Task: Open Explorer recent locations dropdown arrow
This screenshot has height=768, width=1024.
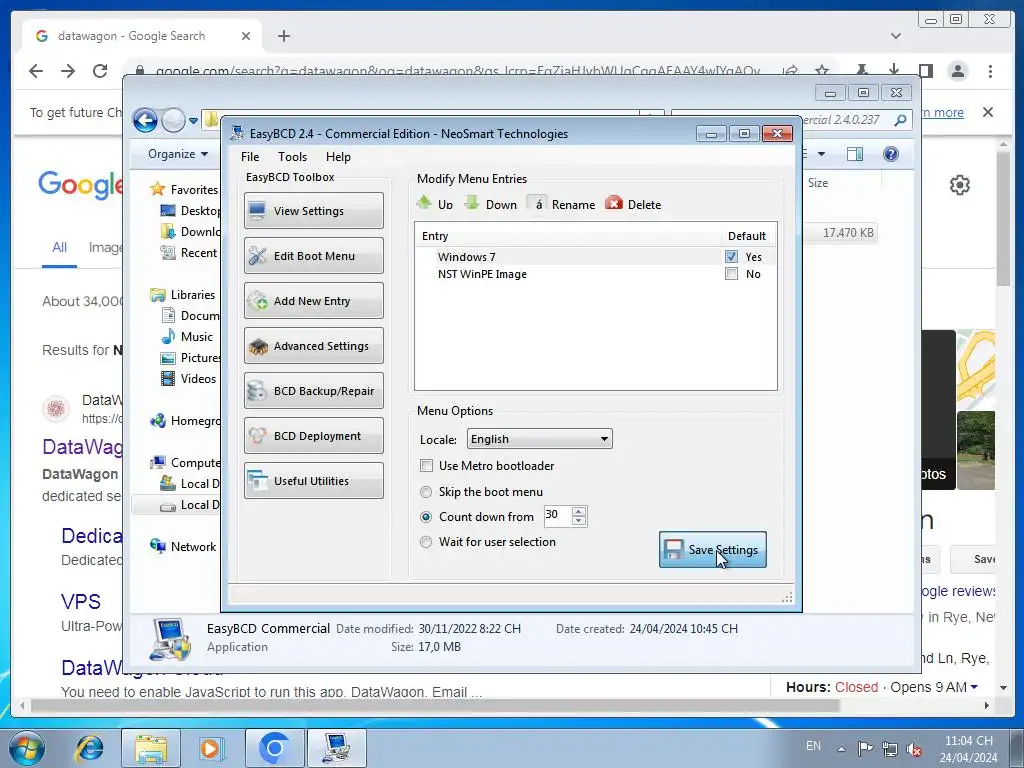Action: click(x=193, y=121)
